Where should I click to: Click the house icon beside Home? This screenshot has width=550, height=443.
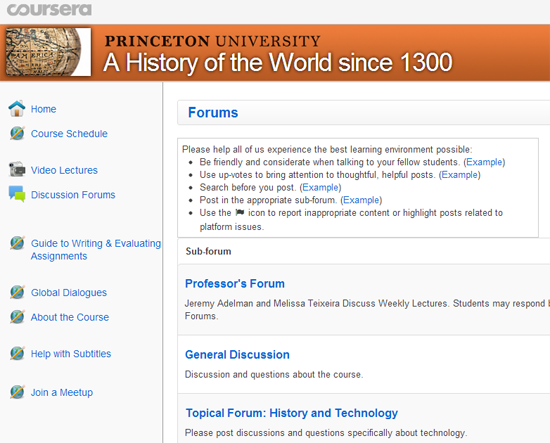pos(17,108)
